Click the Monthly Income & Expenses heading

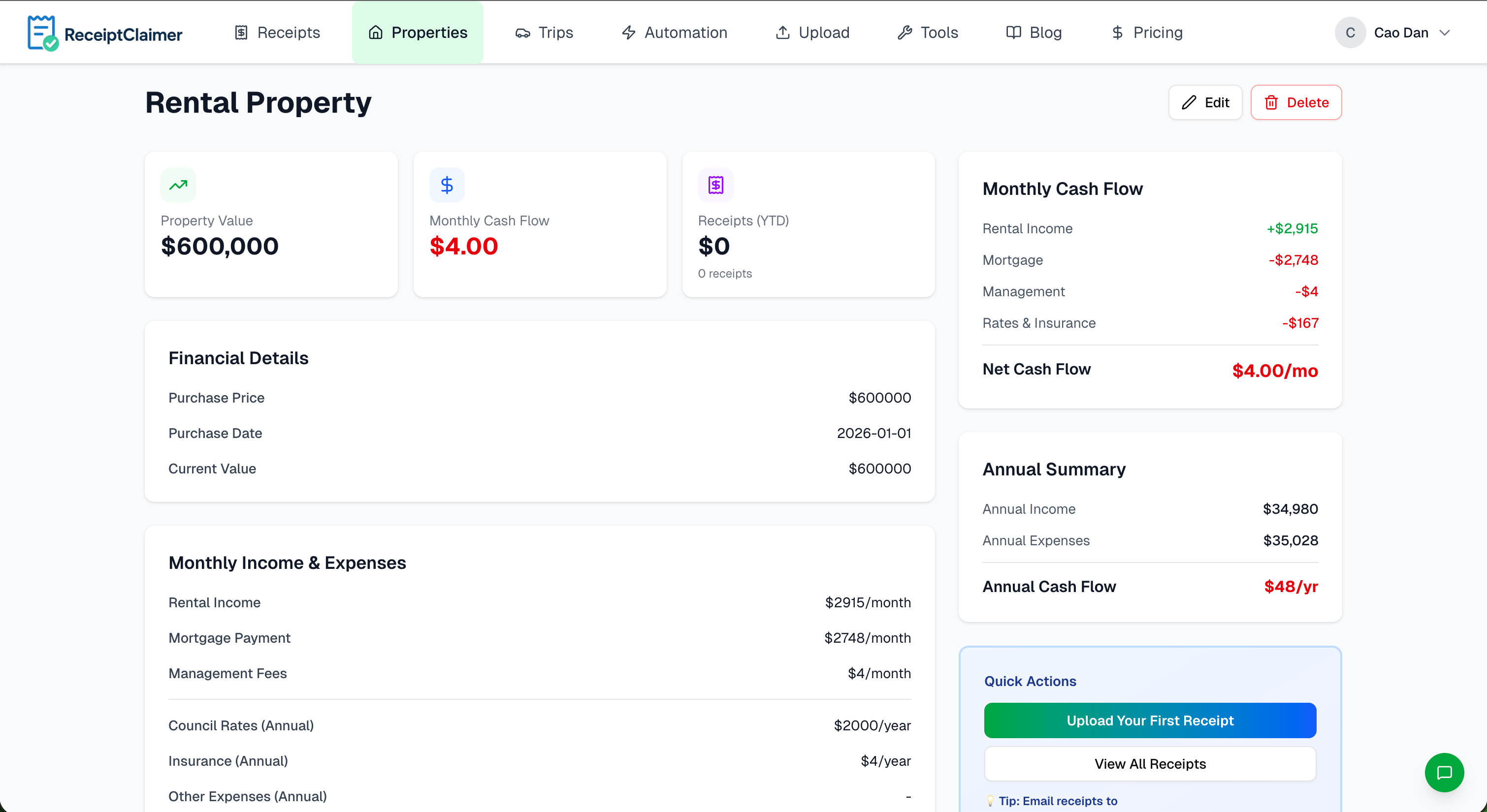pyautogui.click(x=288, y=562)
